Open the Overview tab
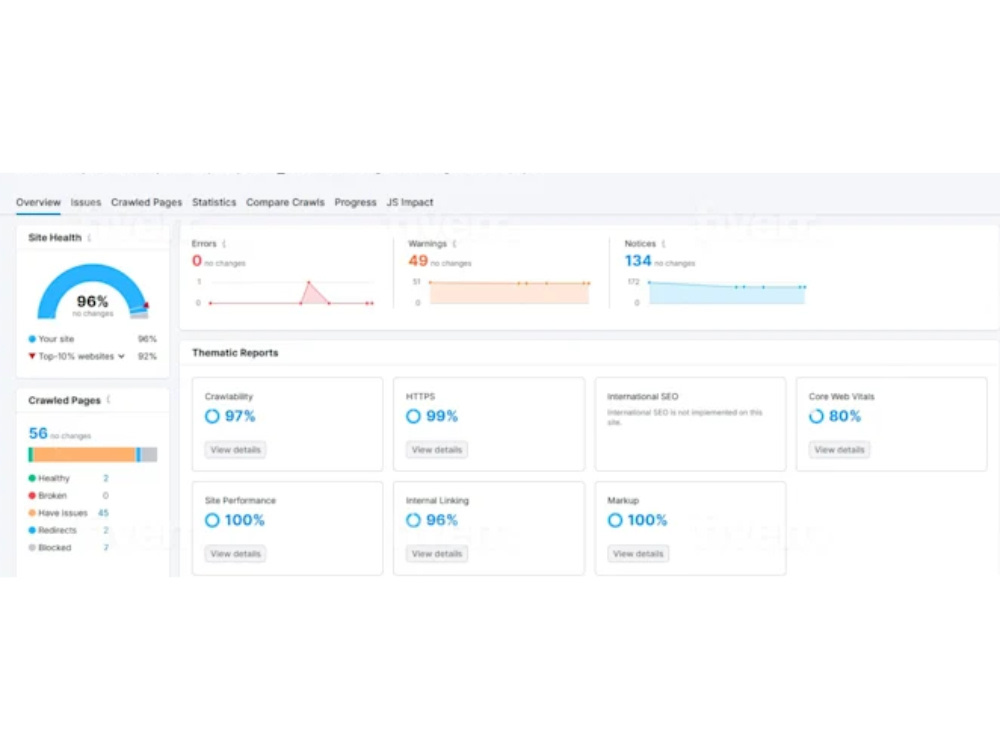Screen dimensions: 1000x750 point(38,202)
